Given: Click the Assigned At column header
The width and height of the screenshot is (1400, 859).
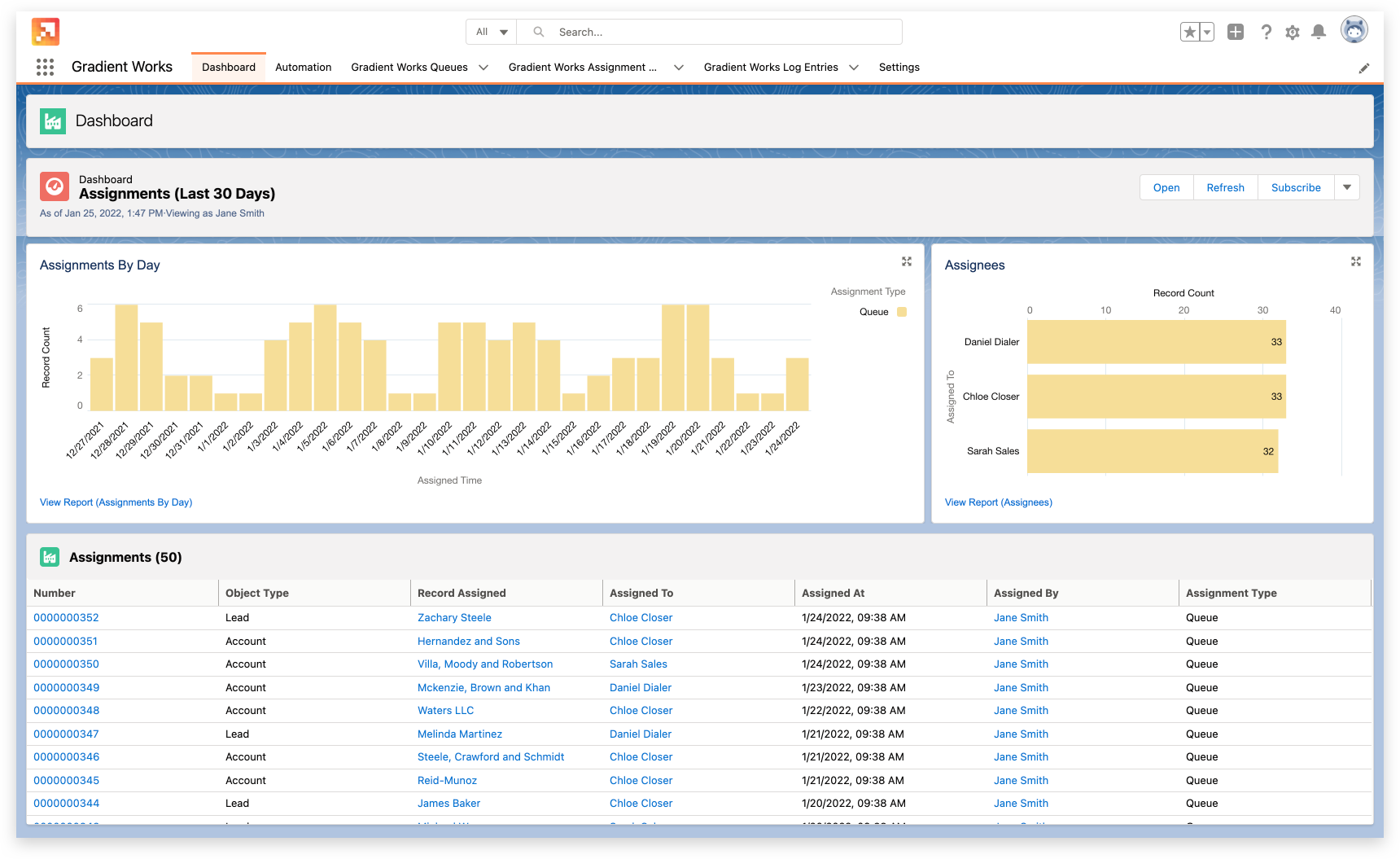Looking at the screenshot, I should click(x=890, y=594).
